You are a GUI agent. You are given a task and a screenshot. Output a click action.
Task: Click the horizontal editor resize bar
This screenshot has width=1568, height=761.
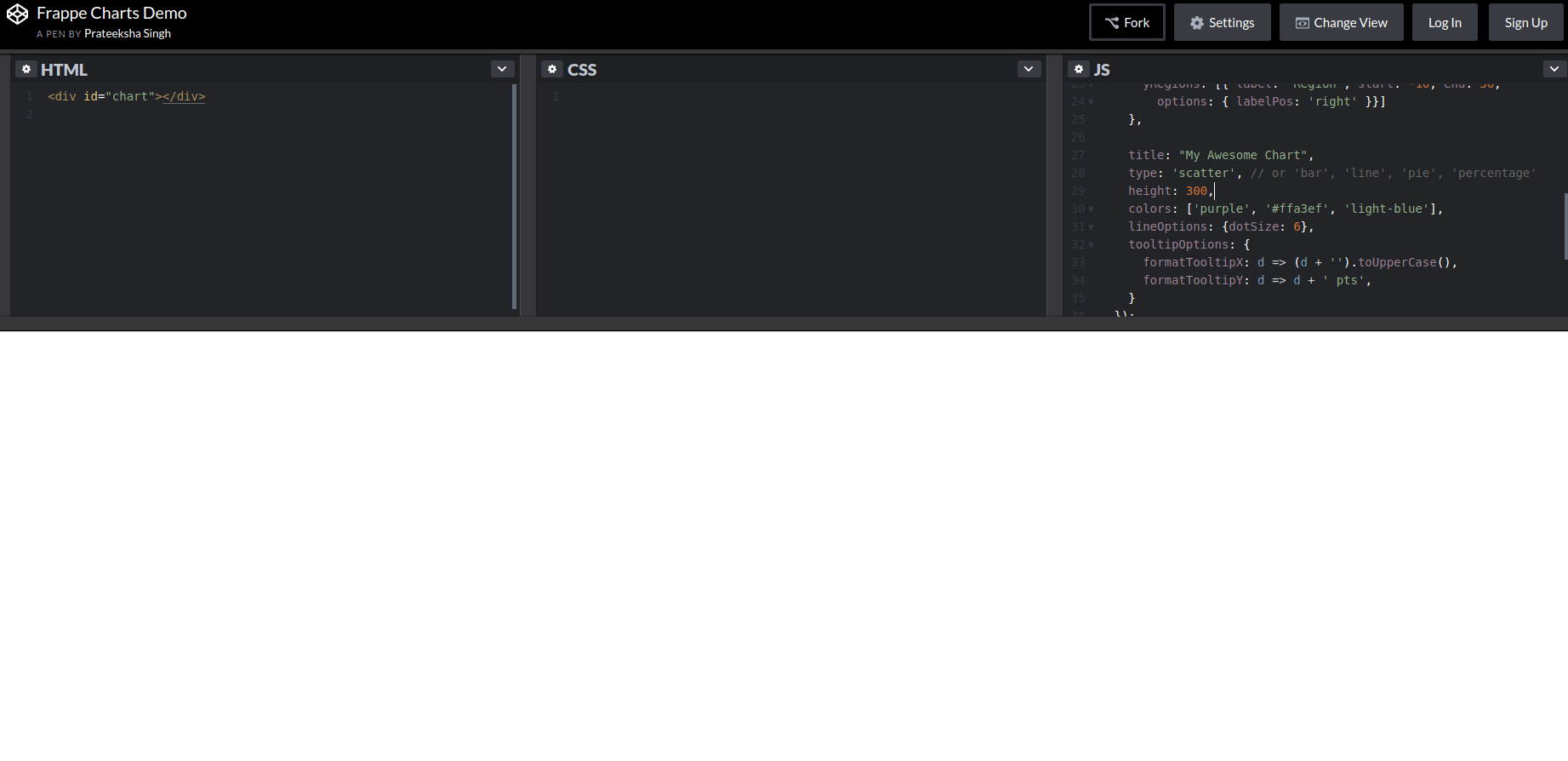[784, 323]
